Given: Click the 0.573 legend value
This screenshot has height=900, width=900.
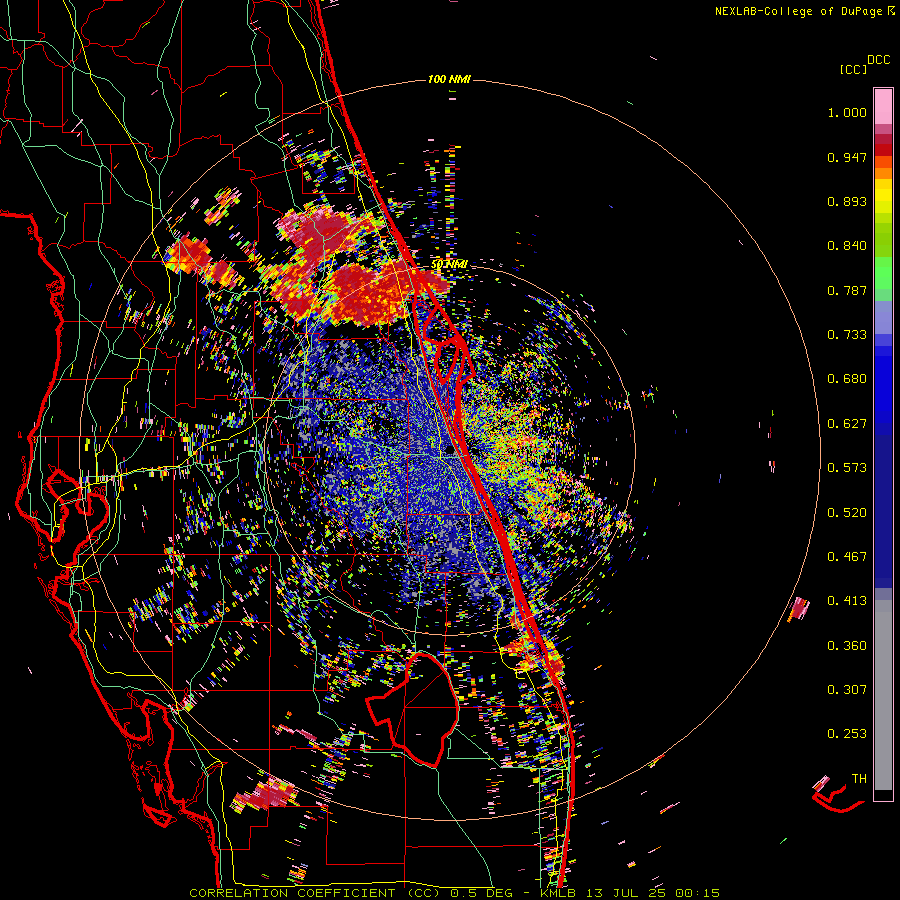Looking at the screenshot, I should (x=847, y=468).
